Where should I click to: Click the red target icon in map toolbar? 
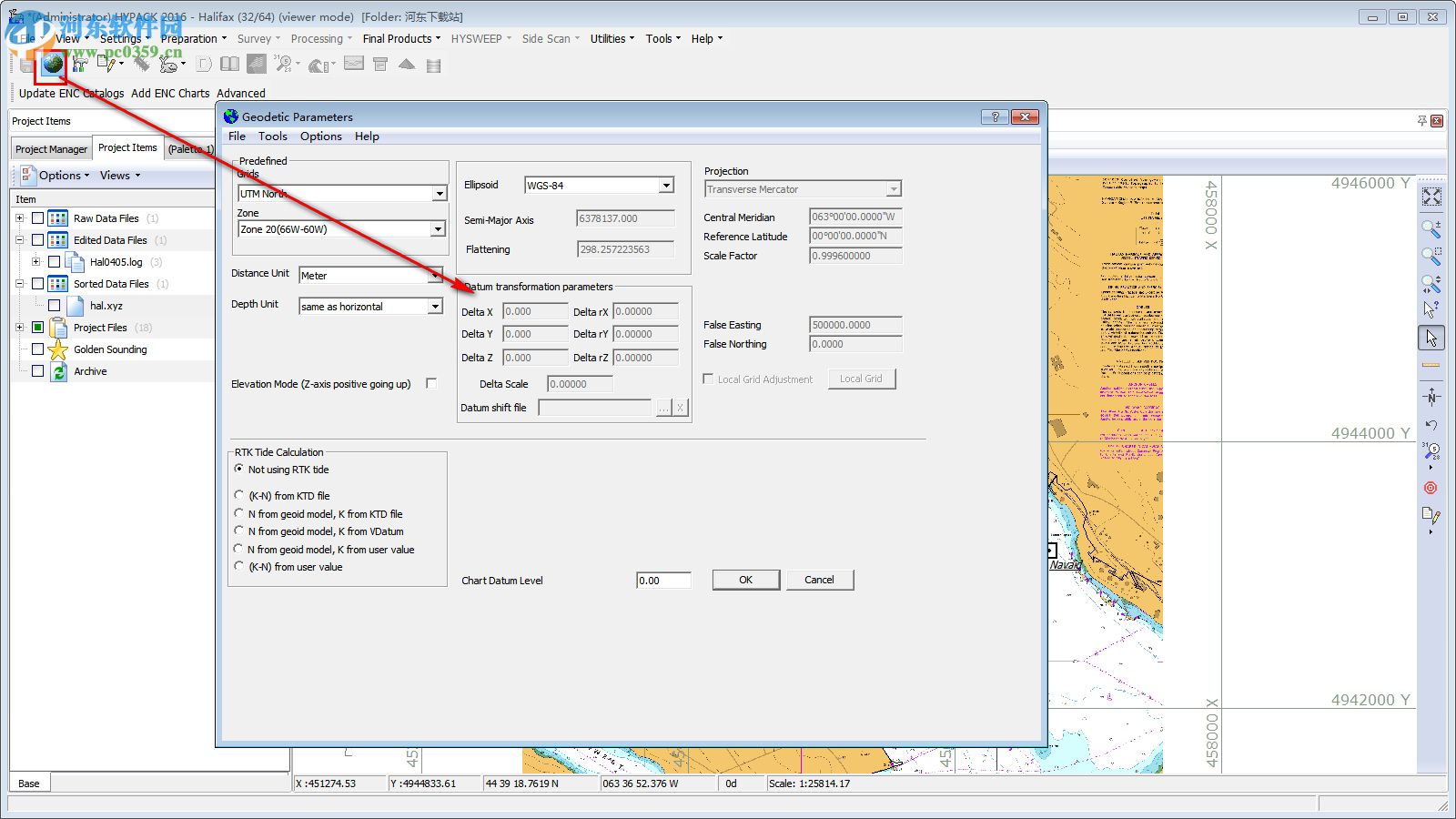[x=1431, y=488]
